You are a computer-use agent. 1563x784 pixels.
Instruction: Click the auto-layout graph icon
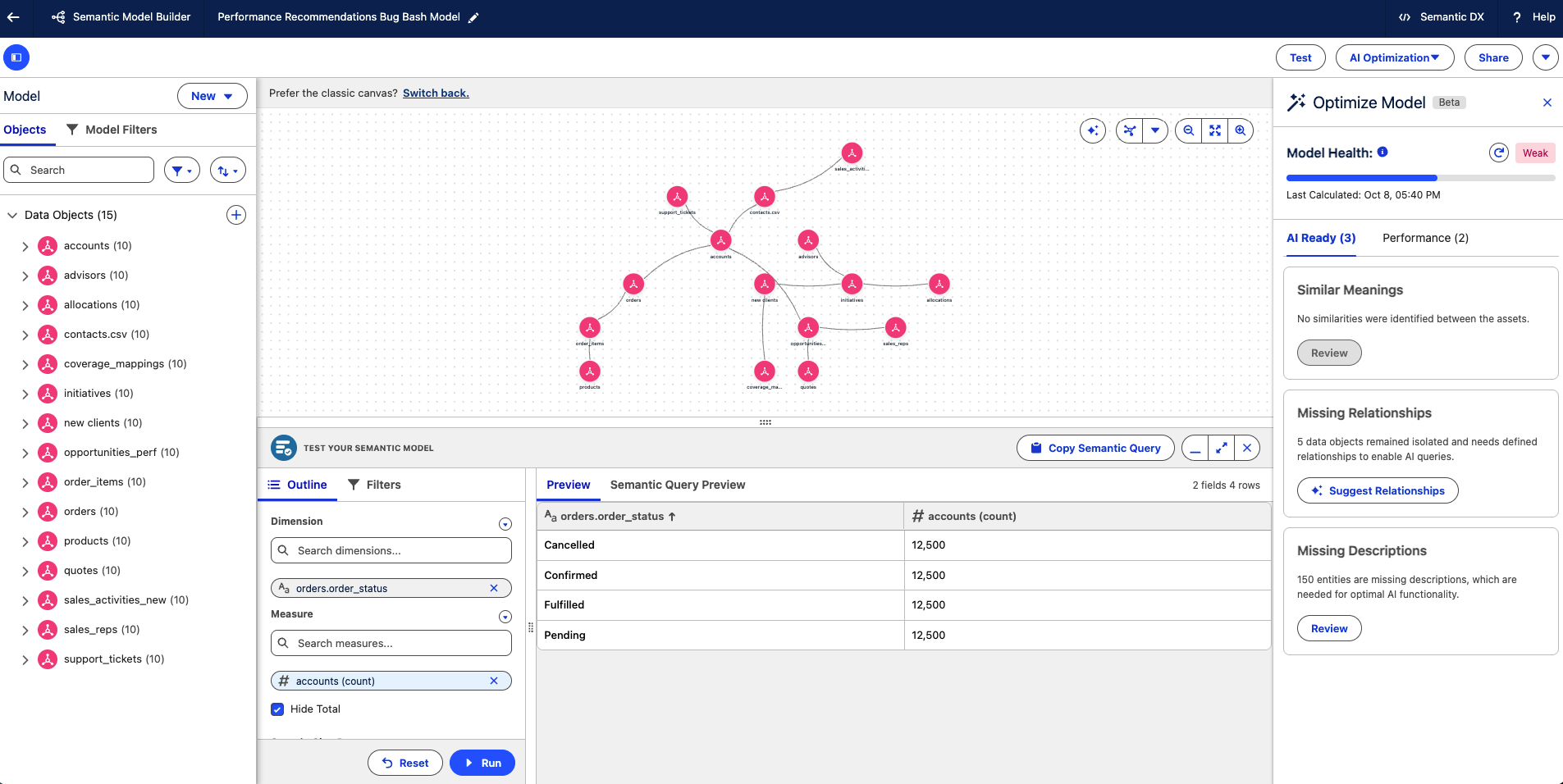[x=1130, y=130]
